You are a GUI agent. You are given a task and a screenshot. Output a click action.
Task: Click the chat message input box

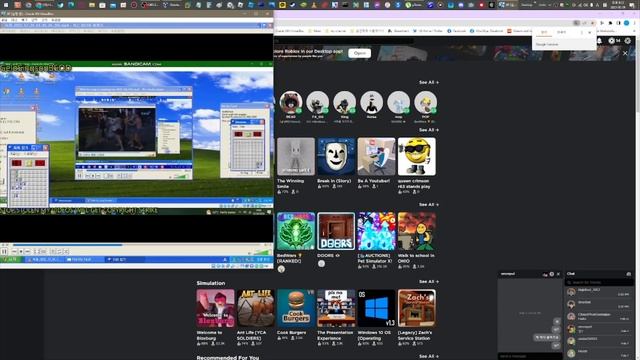pyautogui.click(x=529, y=356)
